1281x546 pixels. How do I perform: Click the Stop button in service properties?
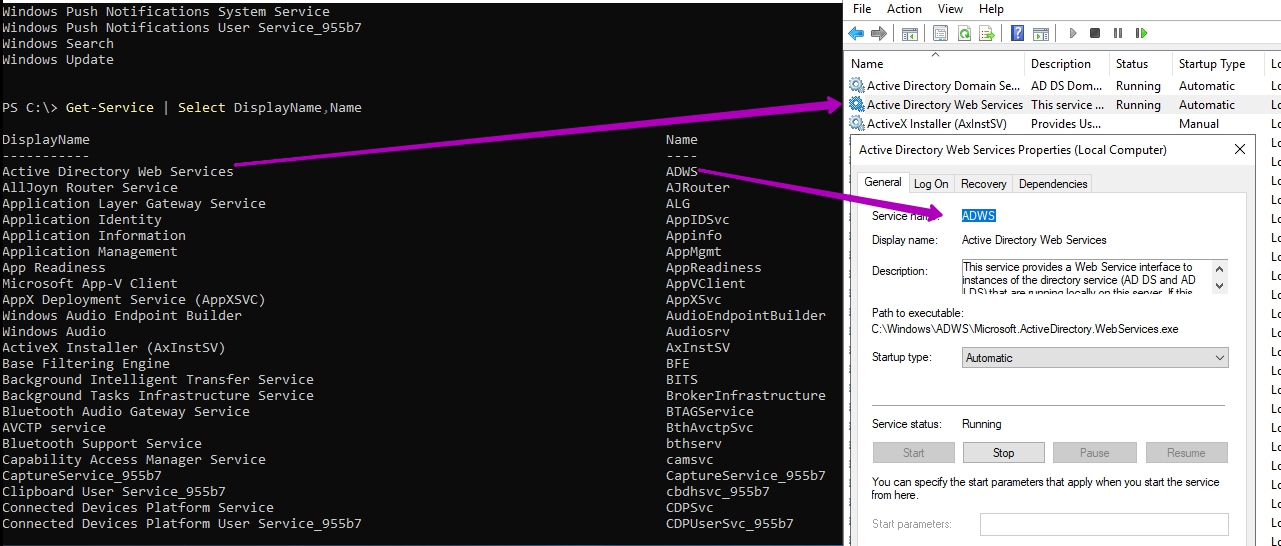[1003, 453]
